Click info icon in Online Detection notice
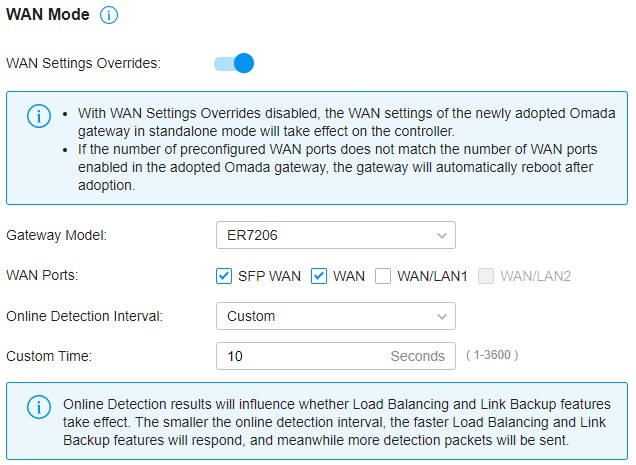 (39, 407)
